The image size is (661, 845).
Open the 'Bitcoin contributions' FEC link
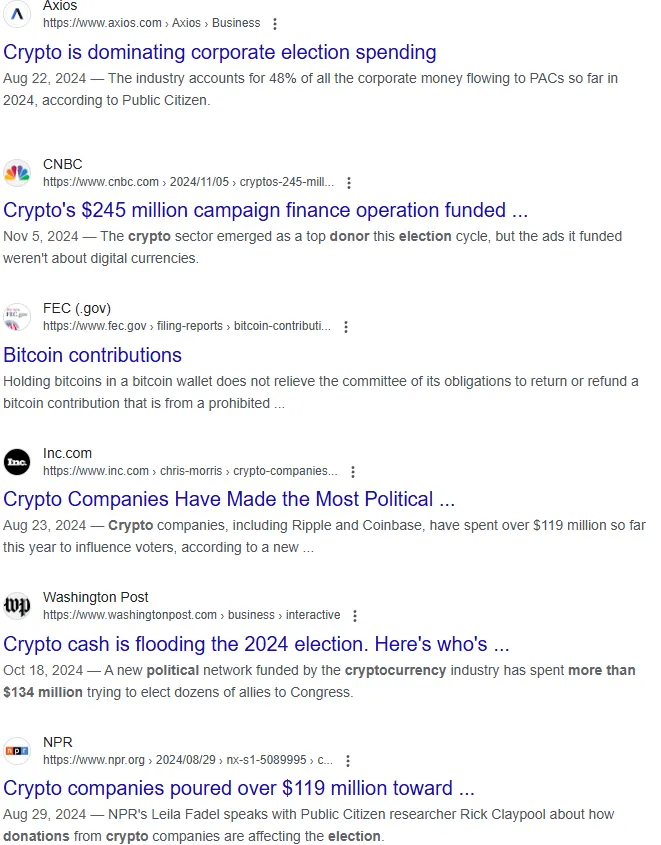click(93, 355)
